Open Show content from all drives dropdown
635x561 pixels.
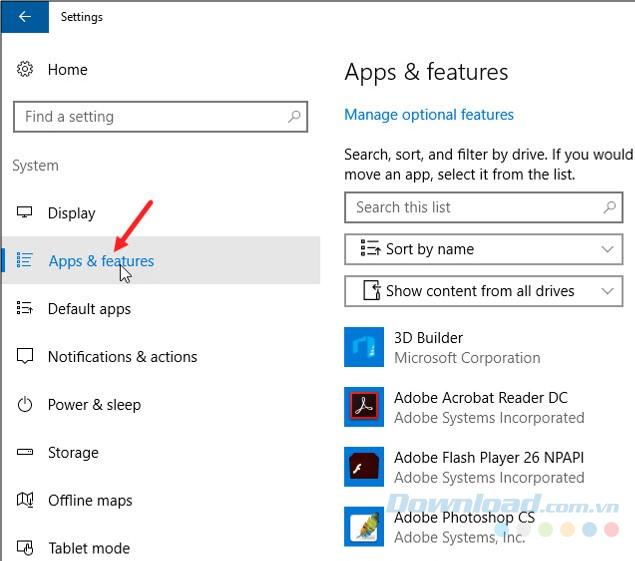(484, 291)
